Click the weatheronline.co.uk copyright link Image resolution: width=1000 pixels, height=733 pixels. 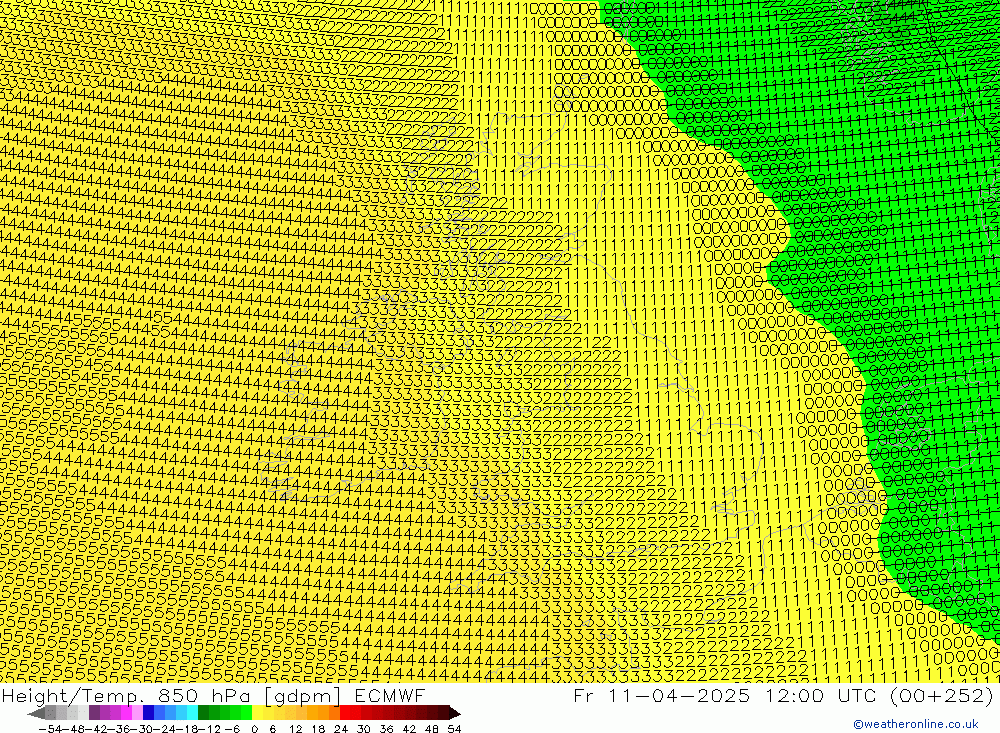click(x=916, y=724)
